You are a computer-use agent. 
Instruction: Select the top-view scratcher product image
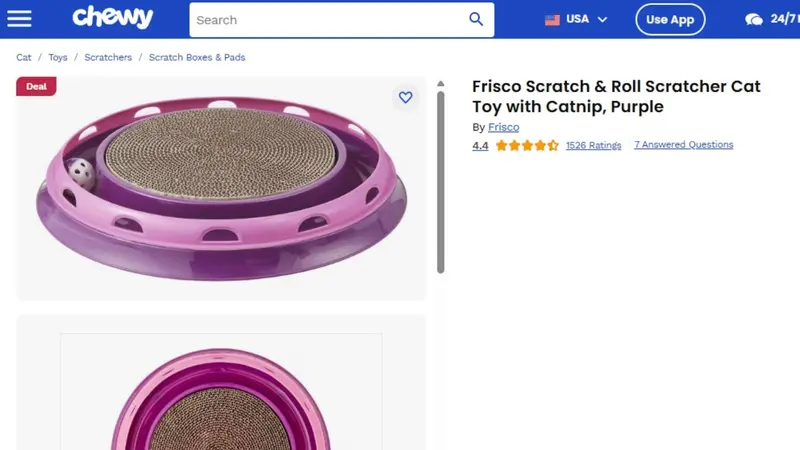pyautogui.click(x=221, y=392)
